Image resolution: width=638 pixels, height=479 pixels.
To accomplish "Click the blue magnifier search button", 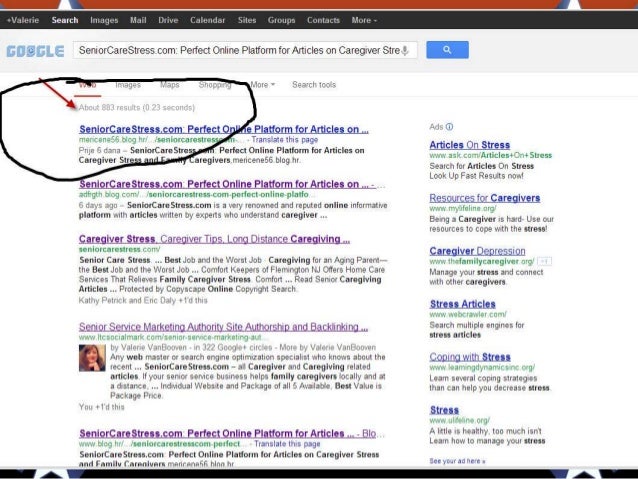I will coord(447,50).
